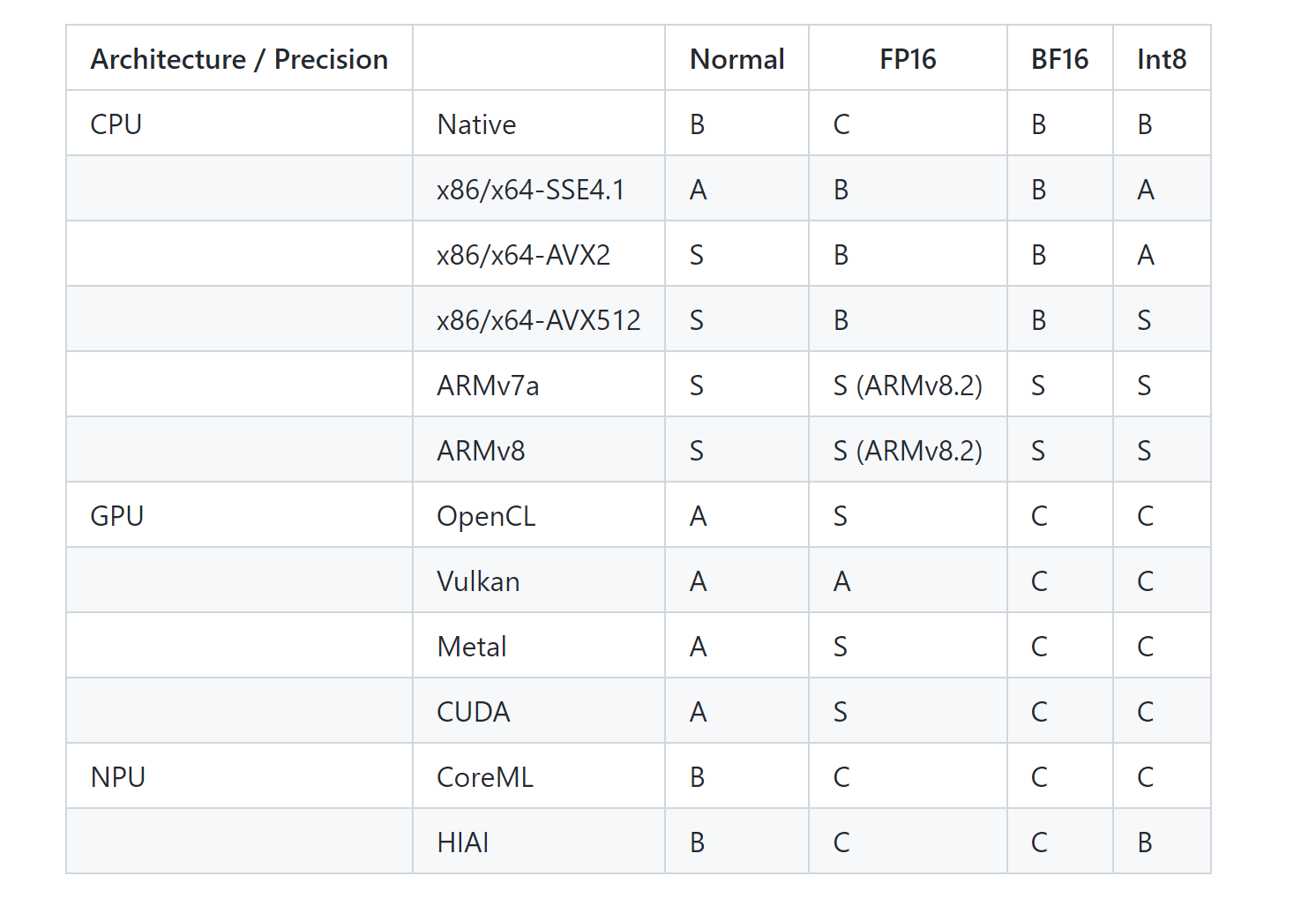Select the "x86/x64-AVX2" cell

[524, 255]
